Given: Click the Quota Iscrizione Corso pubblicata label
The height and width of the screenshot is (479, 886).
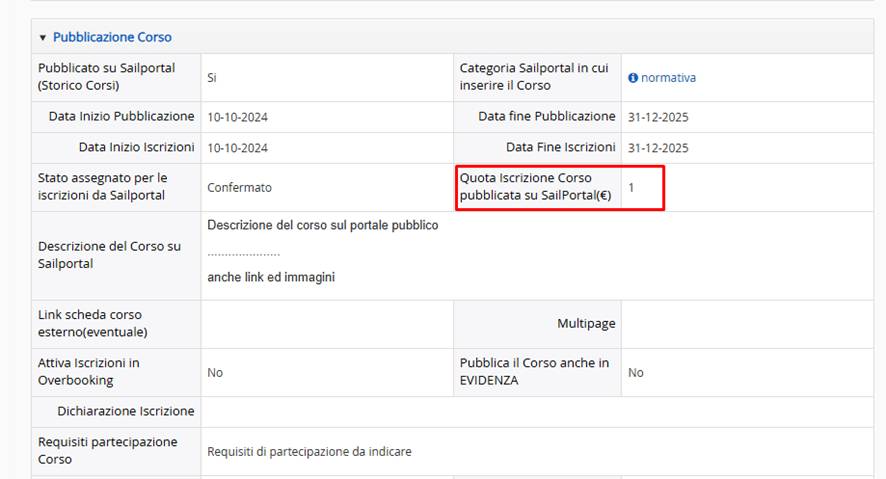Looking at the screenshot, I should [x=535, y=187].
